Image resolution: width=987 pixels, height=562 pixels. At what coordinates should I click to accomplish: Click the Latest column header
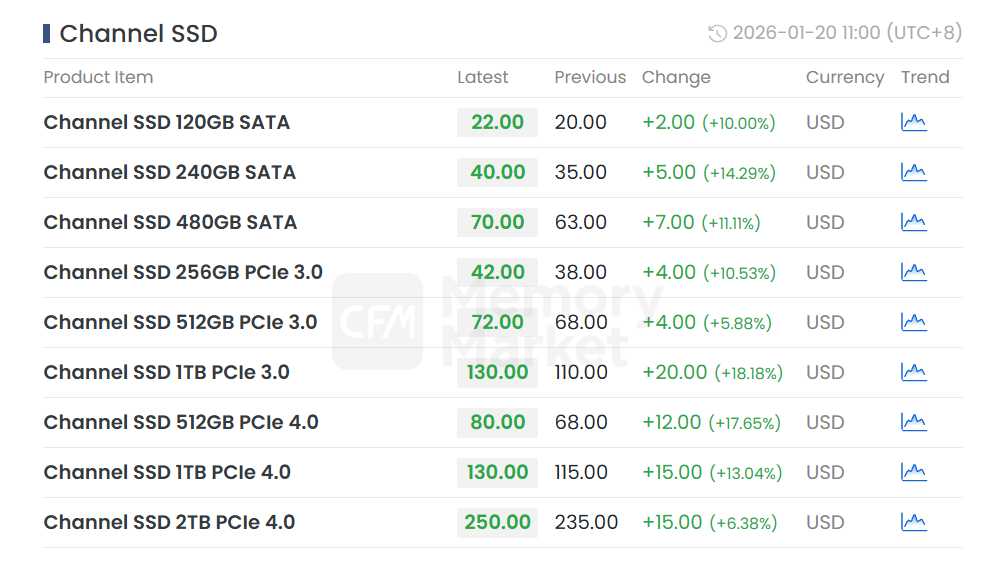482,77
